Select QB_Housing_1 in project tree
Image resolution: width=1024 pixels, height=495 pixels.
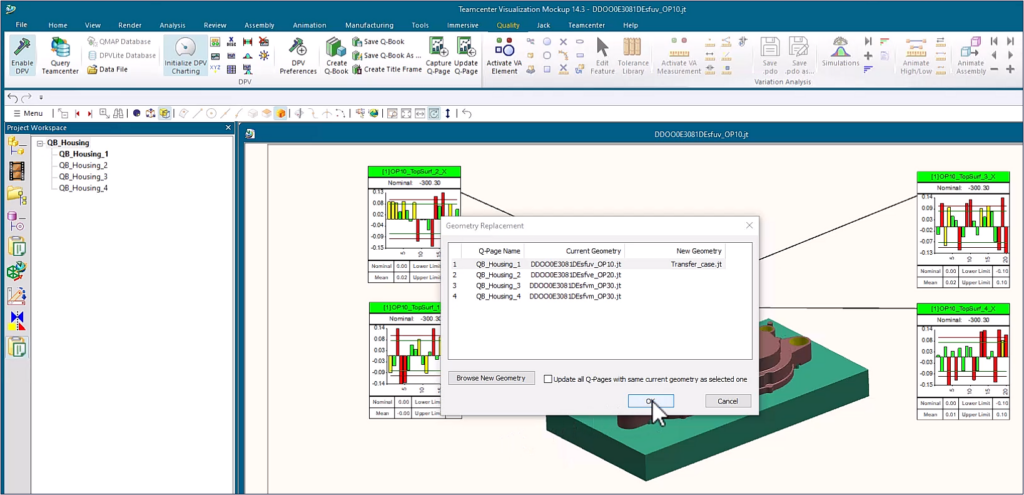pos(84,154)
